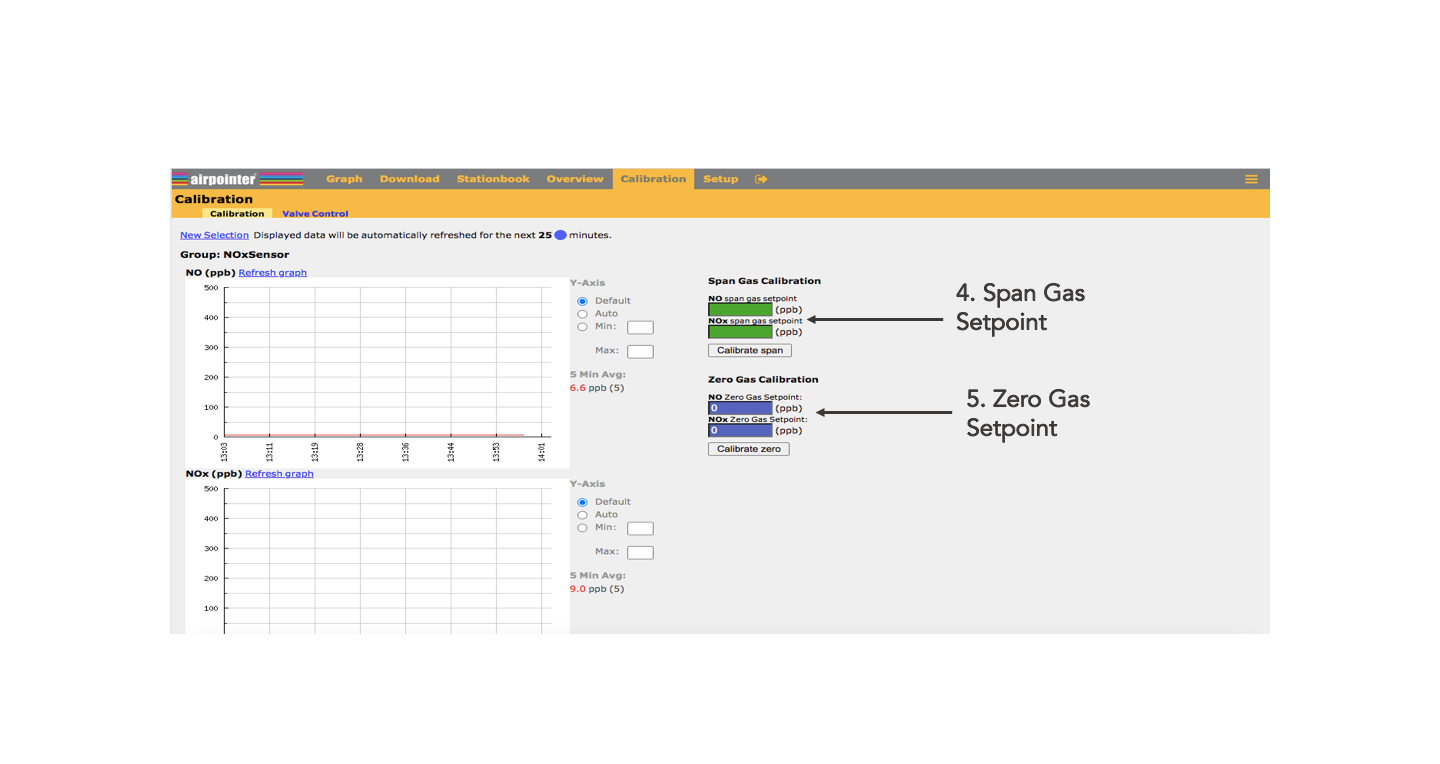Screen dimensions: 1440x764
Task: Open the Graph tab
Action: 344,179
